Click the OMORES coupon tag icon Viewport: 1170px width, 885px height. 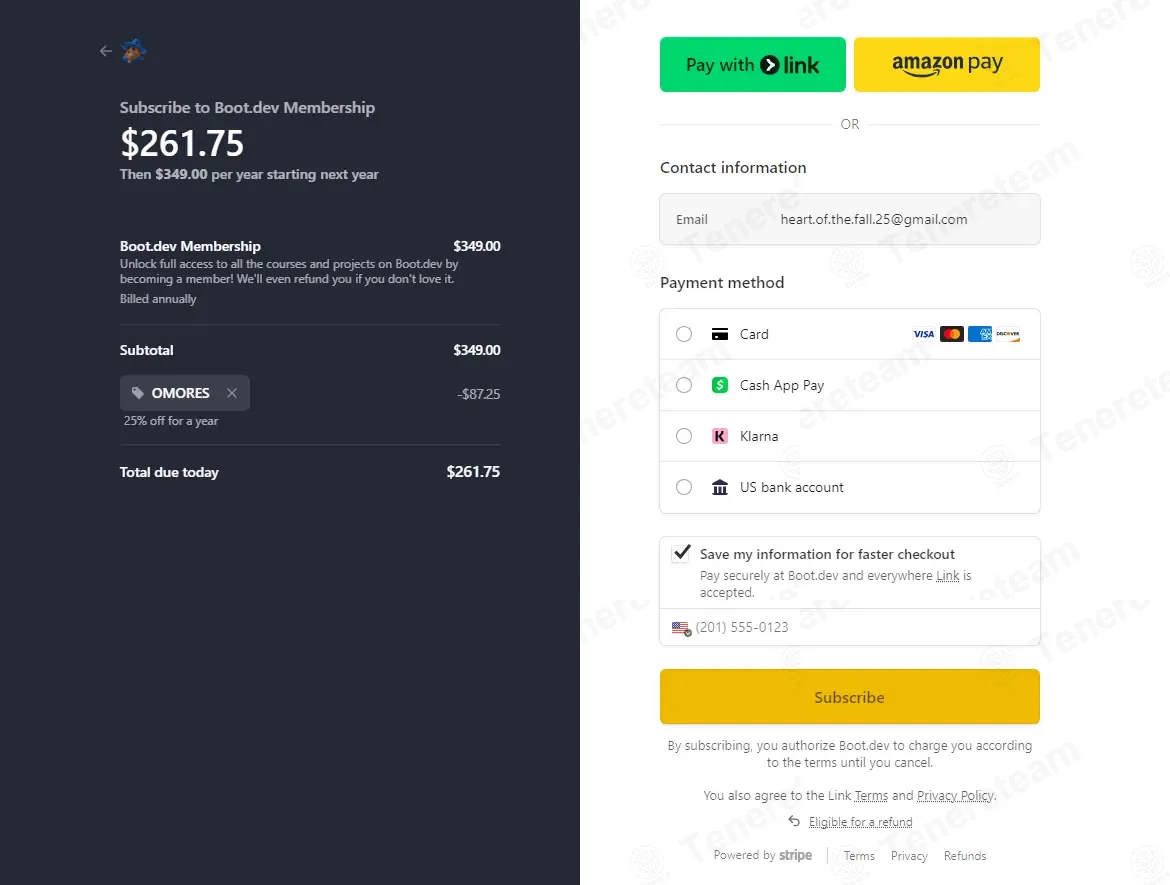pos(137,393)
